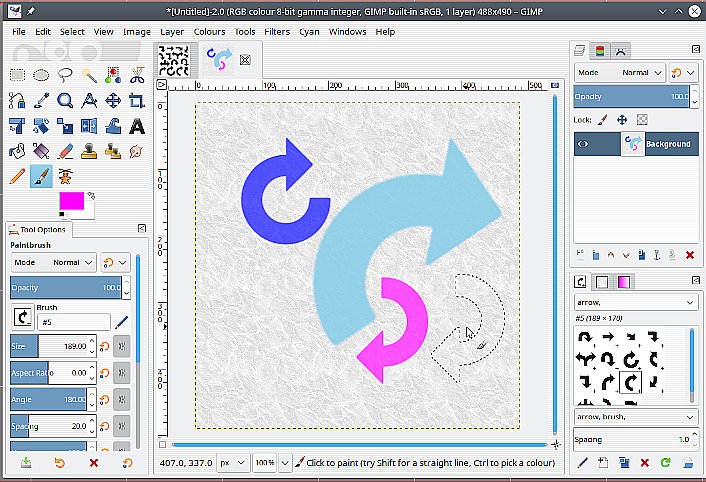This screenshot has width=706, height=482.
Task: Select the Zoom magnifier tool
Action: (65, 100)
